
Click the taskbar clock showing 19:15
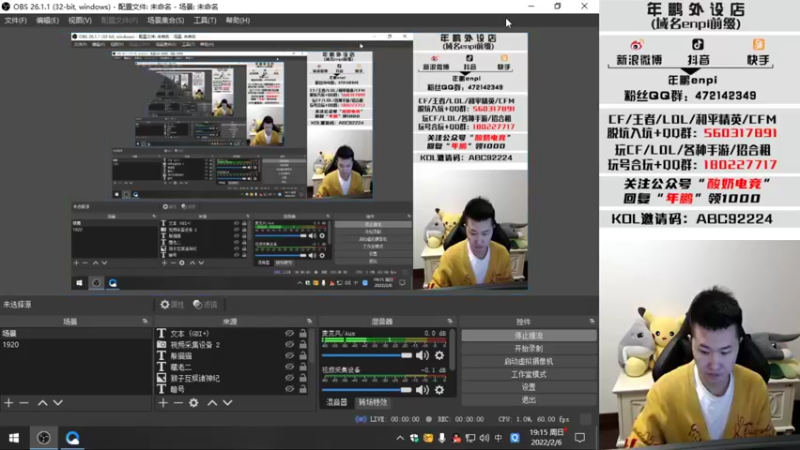tap(546, 437)
